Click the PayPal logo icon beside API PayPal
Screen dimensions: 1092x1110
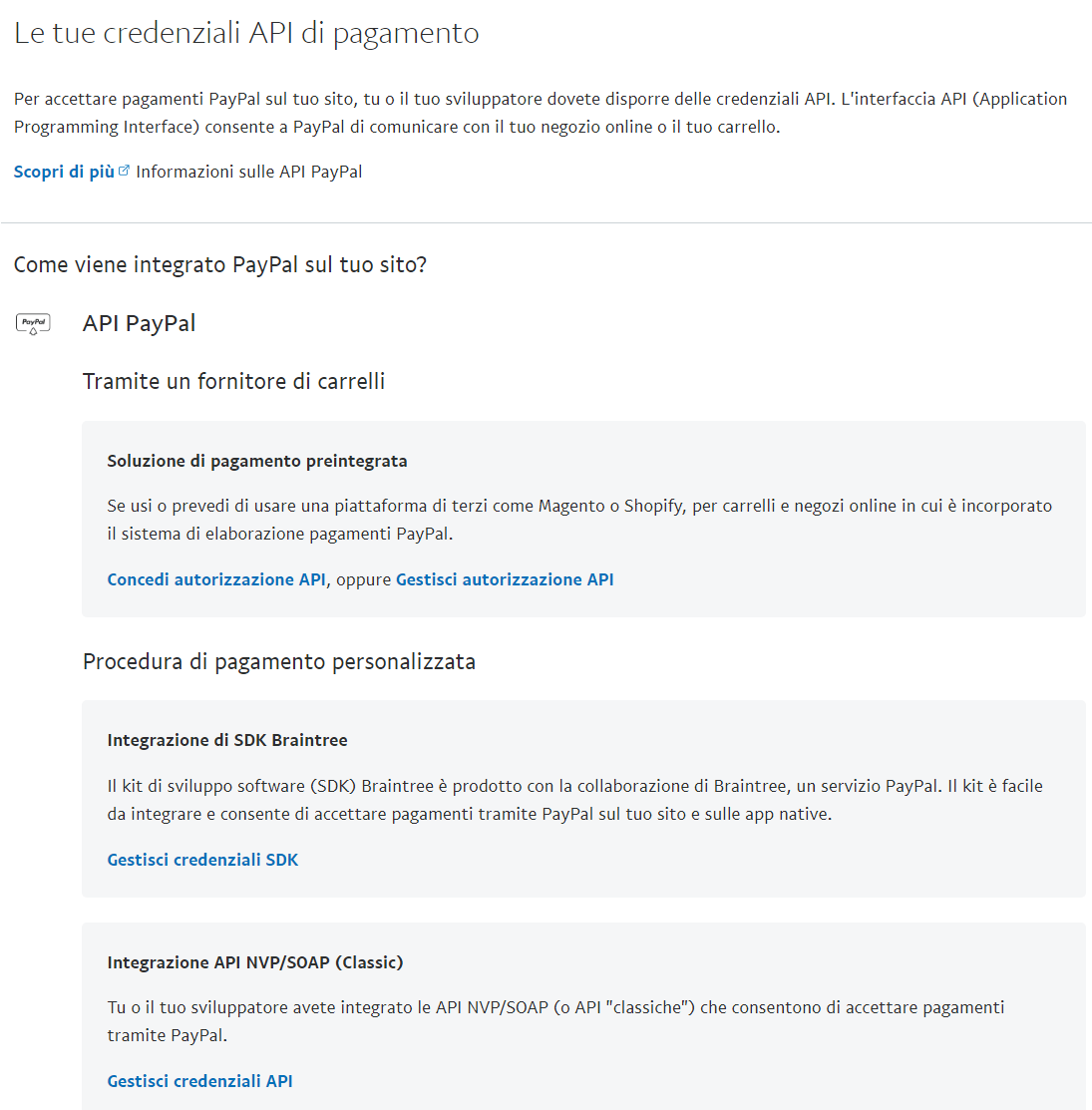pos(33,324)
